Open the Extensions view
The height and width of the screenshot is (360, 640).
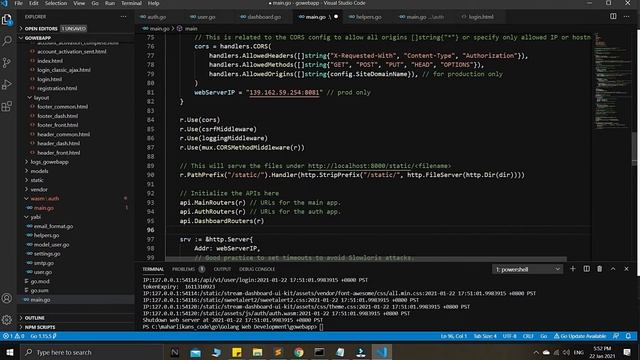pyautogui.click(x=7, y=107)
